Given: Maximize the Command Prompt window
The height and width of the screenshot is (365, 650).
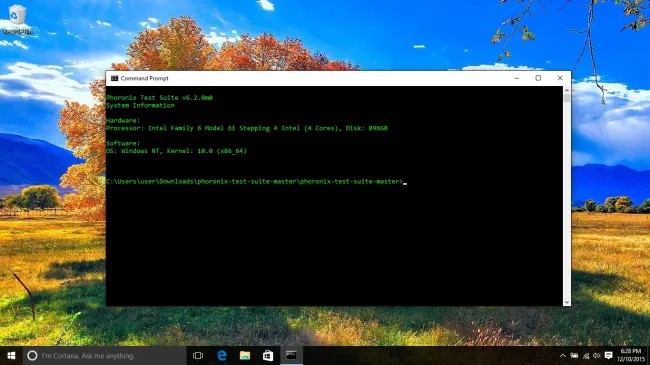Looking at the screenshot, I should tap(538, 78).
